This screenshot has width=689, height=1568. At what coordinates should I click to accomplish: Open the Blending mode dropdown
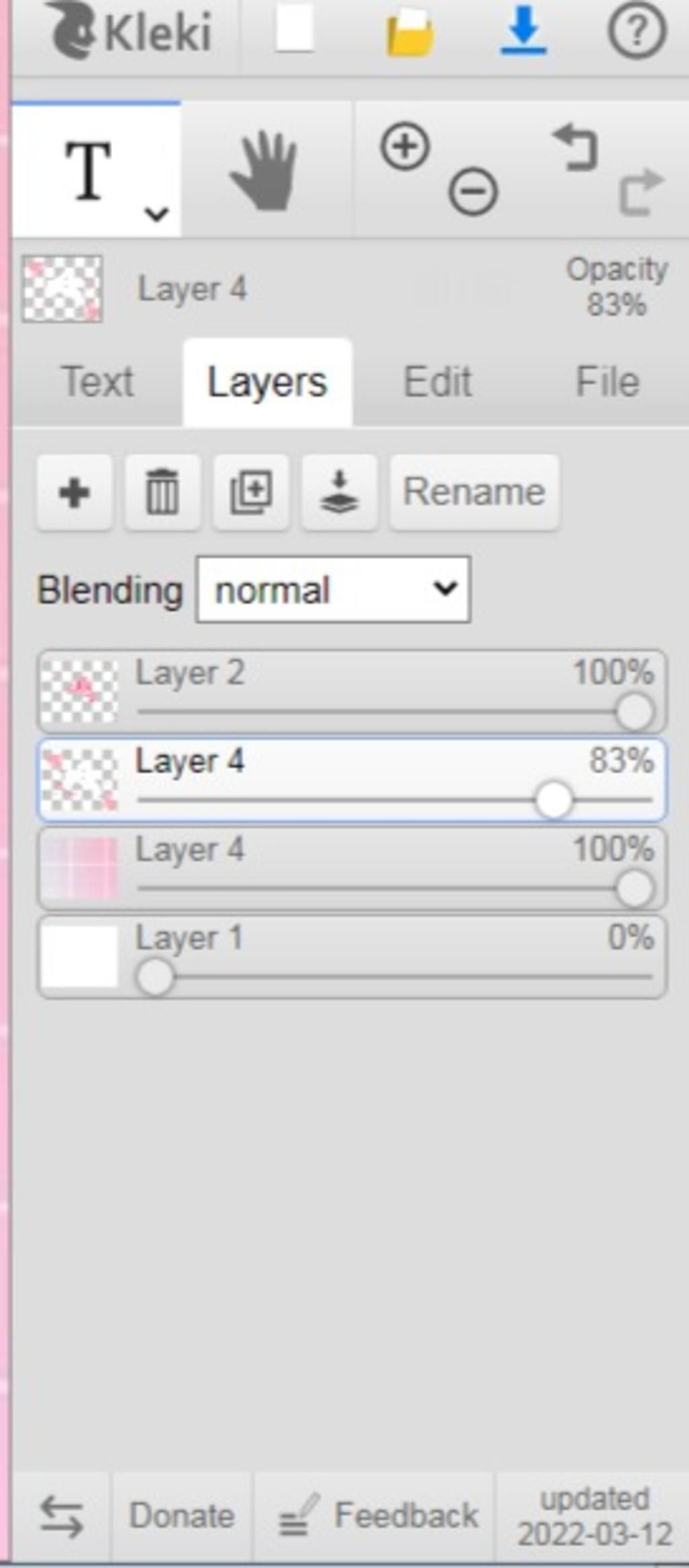(x=333, y=590)
